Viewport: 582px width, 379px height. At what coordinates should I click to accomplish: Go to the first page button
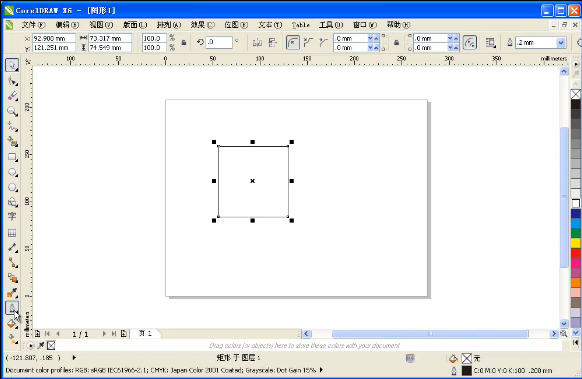tap(47, 334)
